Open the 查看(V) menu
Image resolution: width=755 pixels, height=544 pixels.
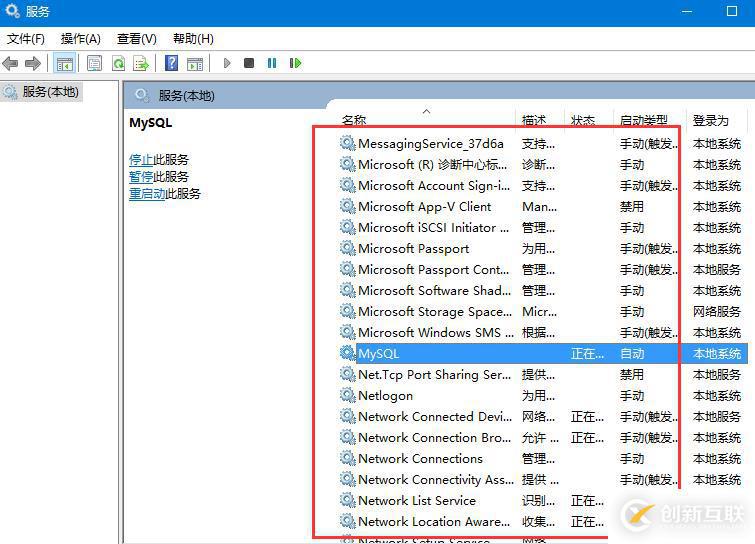pos(137,39)
